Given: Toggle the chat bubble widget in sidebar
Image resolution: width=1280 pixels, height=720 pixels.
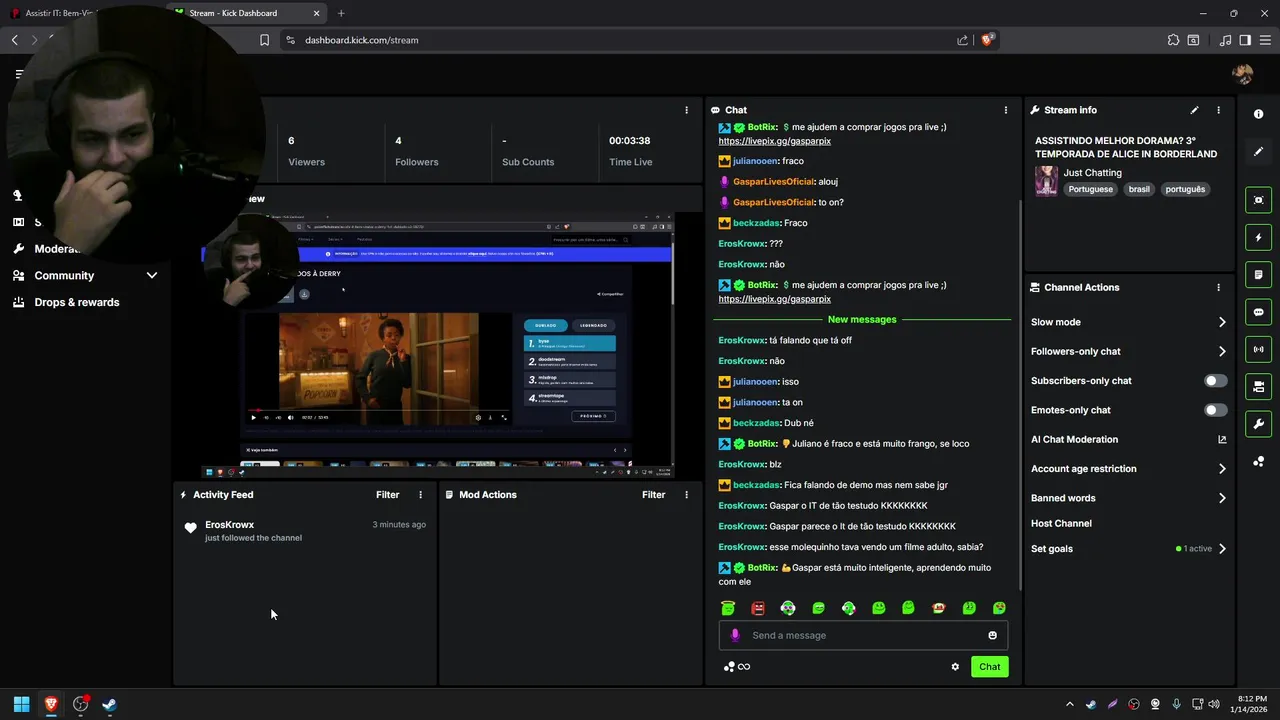Looking at the screenshot, I should [1258, 312].
